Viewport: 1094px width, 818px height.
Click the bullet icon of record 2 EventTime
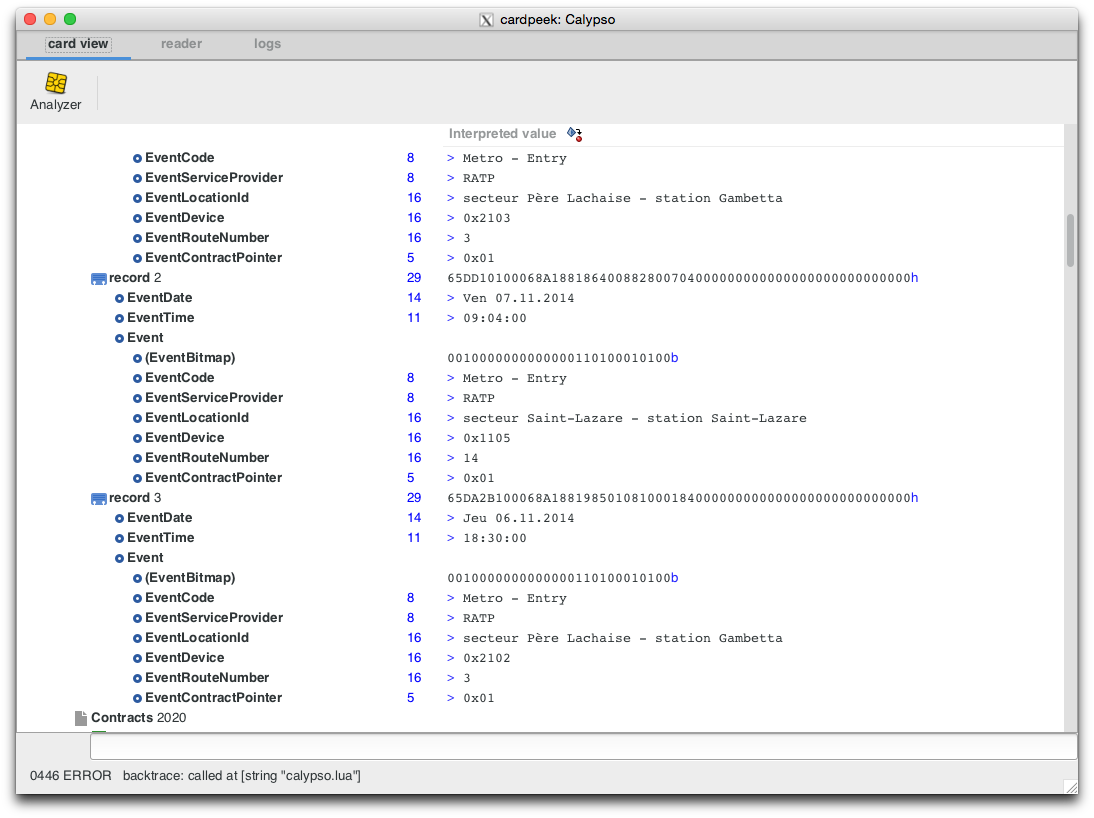click(x=119, y=318)
